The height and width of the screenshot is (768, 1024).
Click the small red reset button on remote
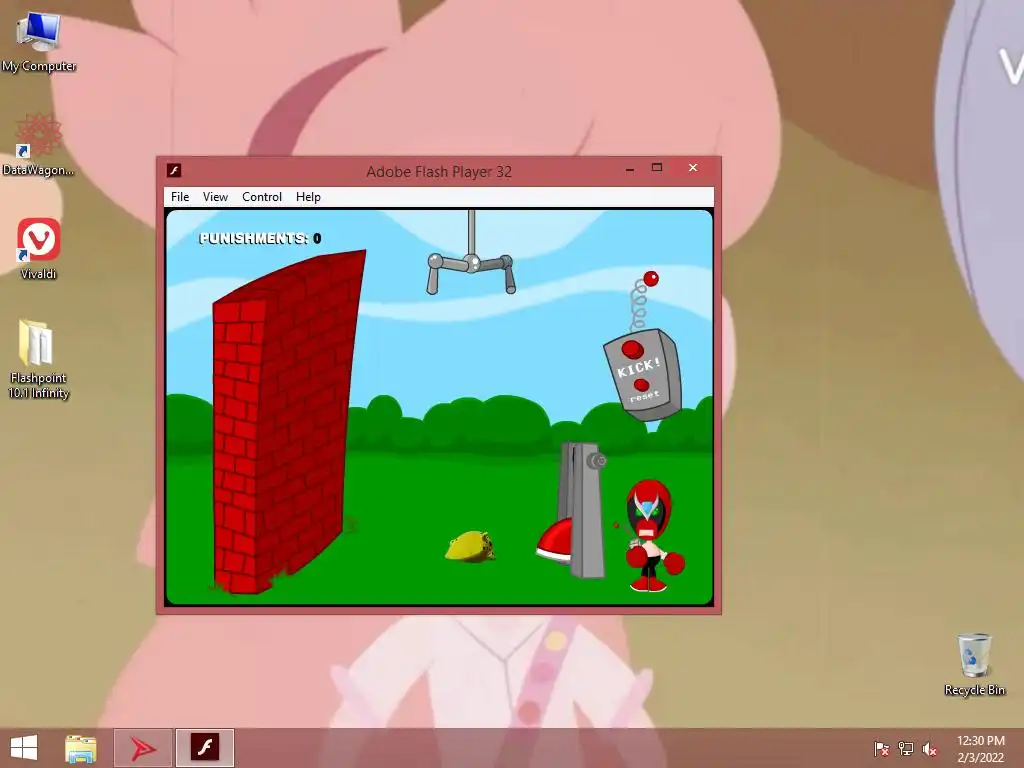pyautogui.click(x=641, y=385)
